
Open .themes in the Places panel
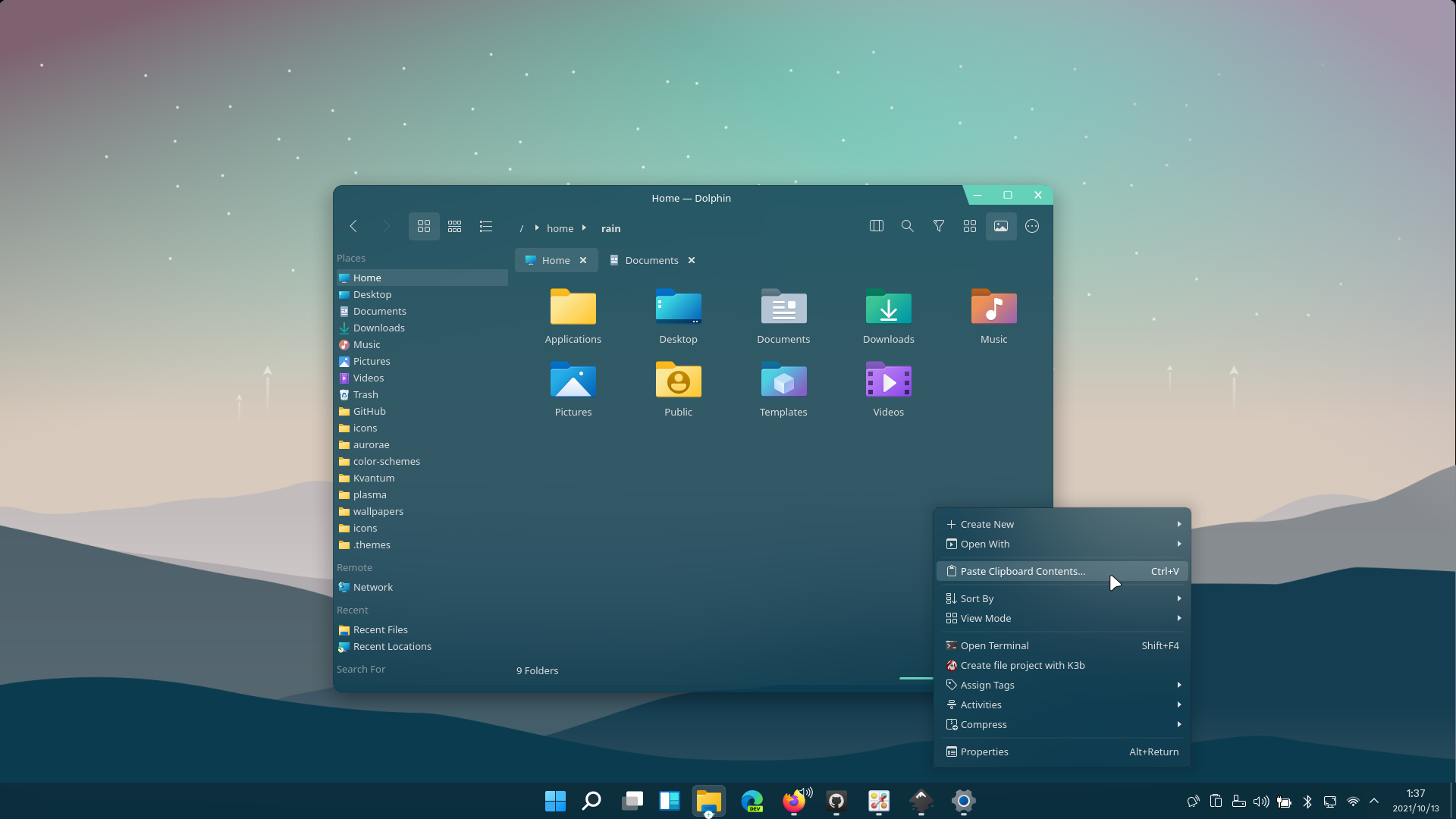[x=422, y=545]
